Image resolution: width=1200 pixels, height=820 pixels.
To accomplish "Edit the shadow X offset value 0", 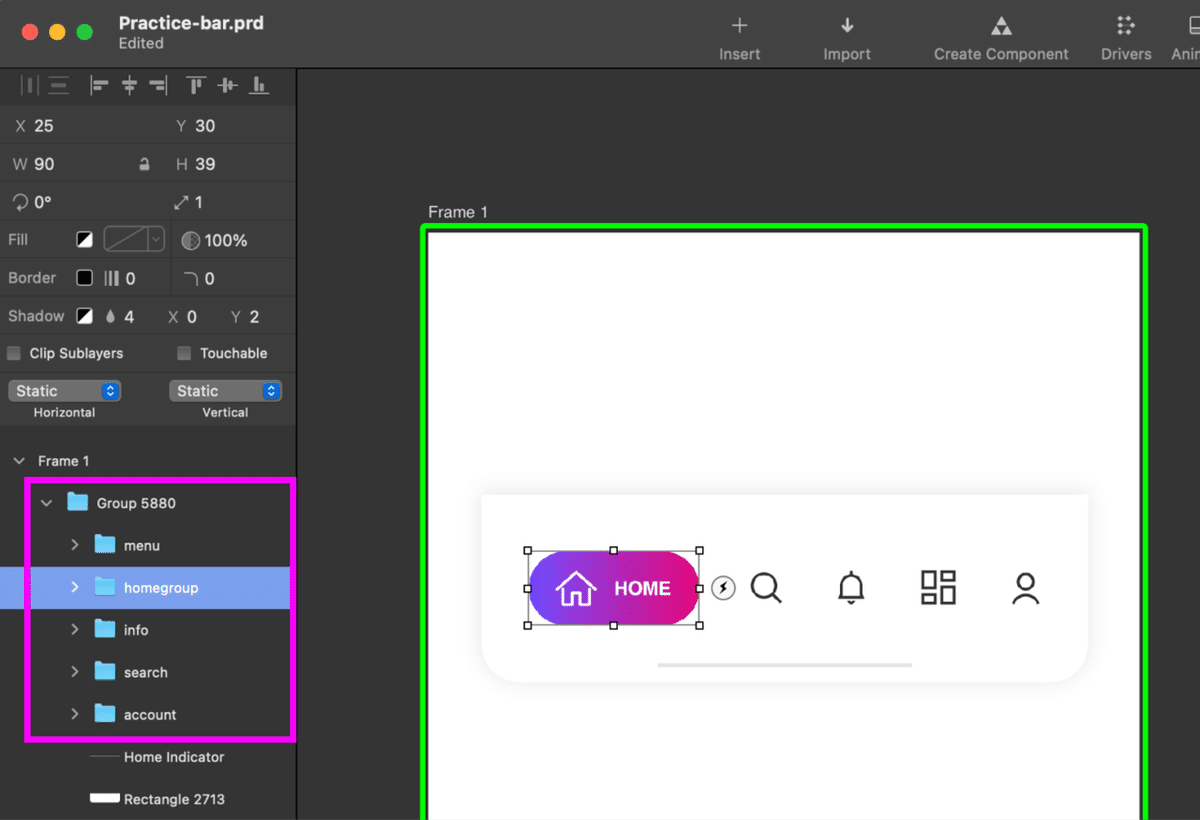I will point(191,316).
